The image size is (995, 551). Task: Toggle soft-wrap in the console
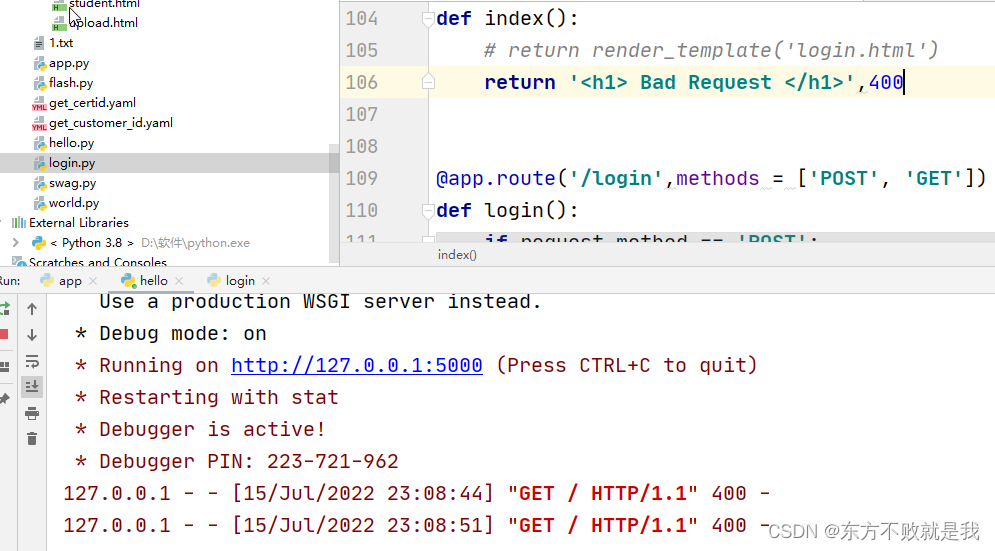[32, 361]
